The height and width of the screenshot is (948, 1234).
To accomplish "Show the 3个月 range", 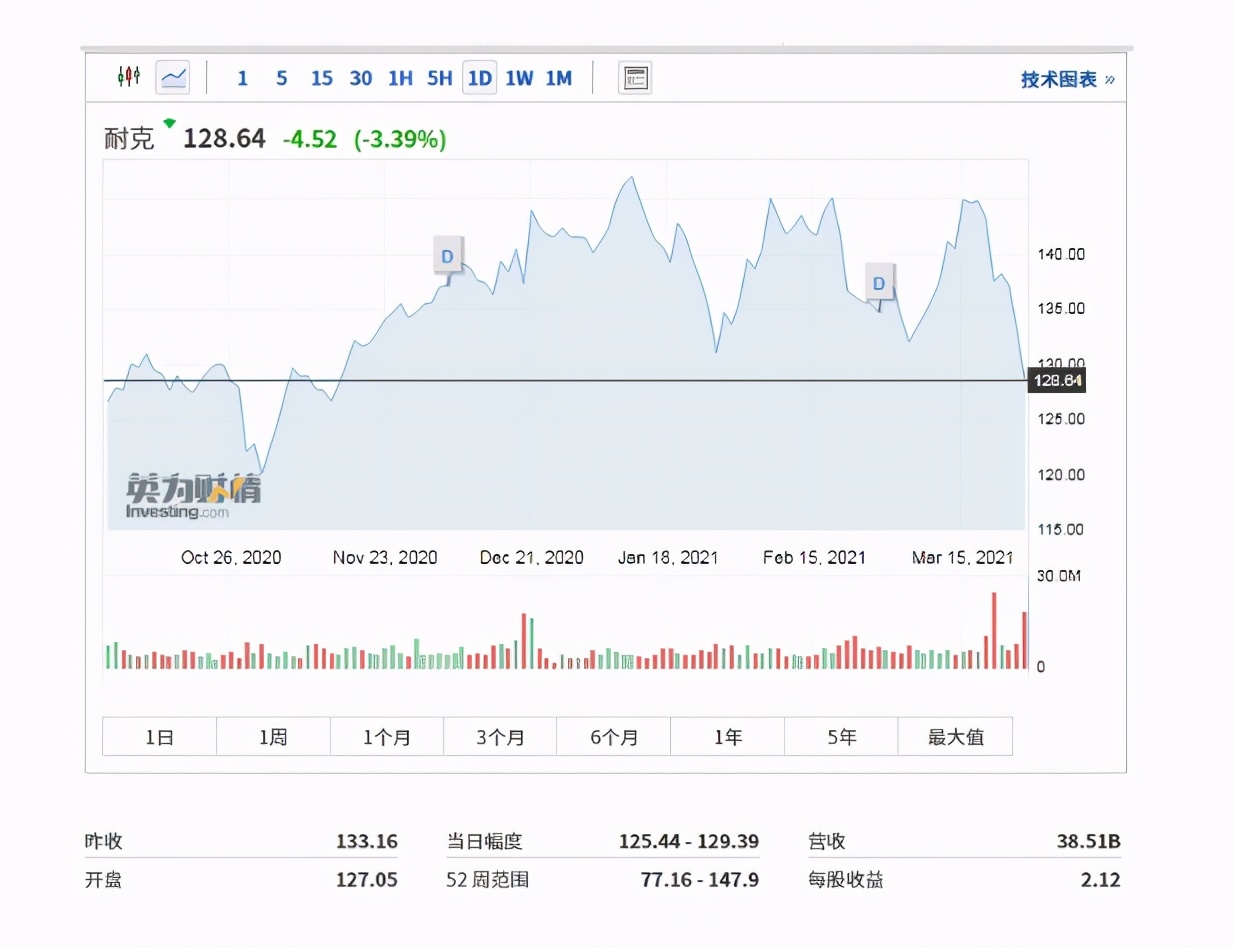I will pyautogui.click(x=500, y=737).
